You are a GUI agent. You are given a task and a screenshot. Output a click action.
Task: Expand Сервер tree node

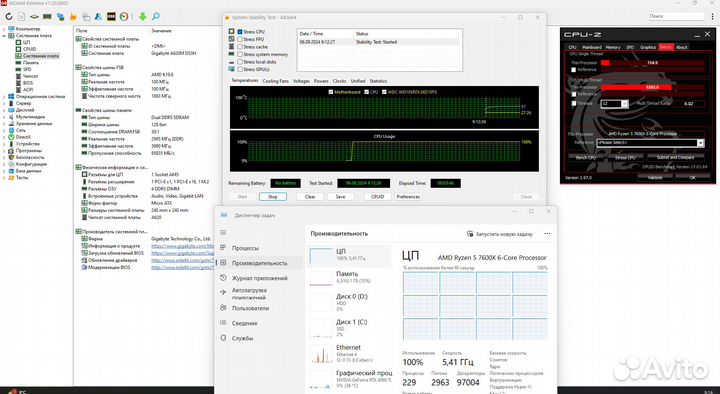coord(5,103)
